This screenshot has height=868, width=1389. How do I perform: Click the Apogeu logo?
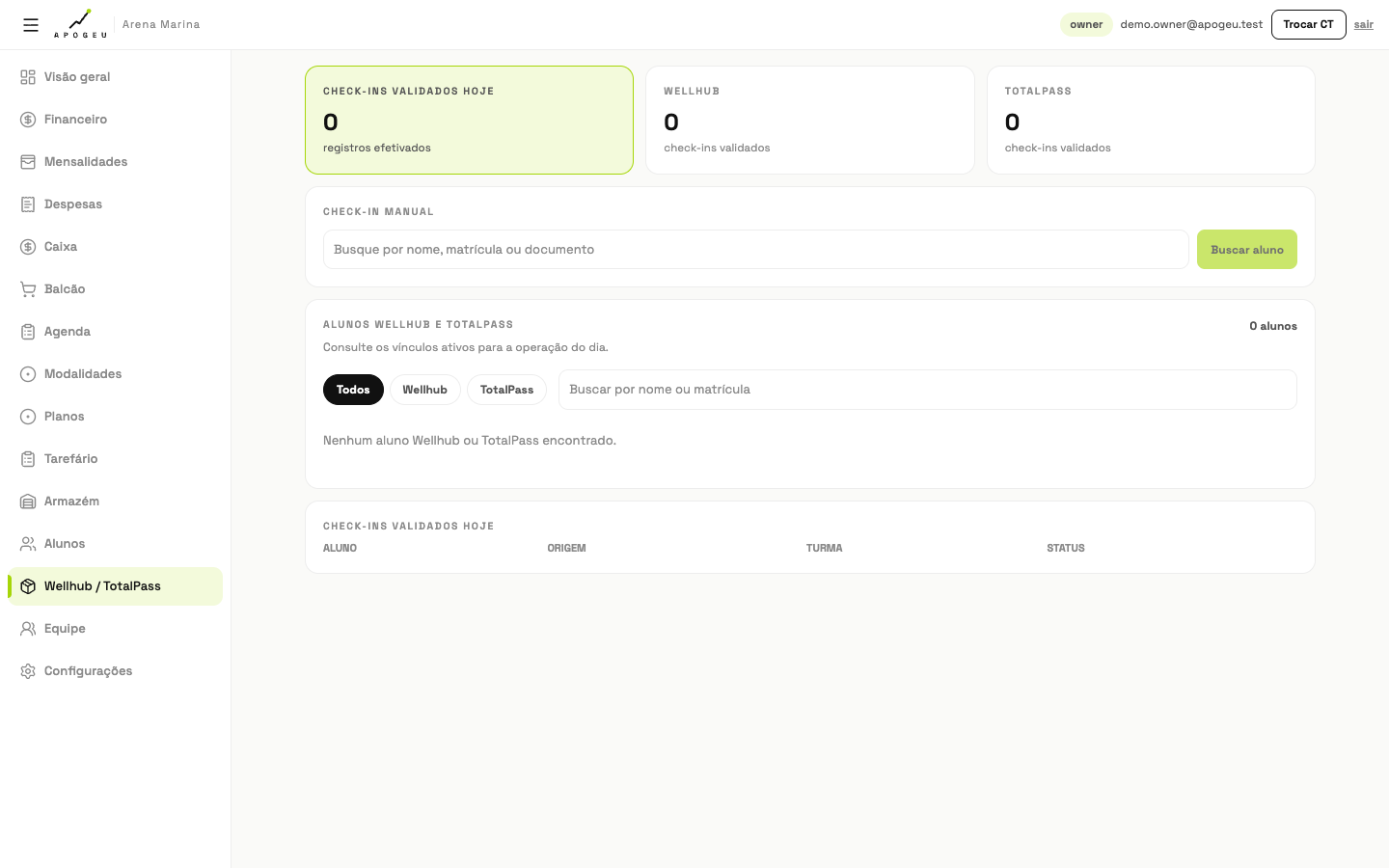[x=80, y=24]
